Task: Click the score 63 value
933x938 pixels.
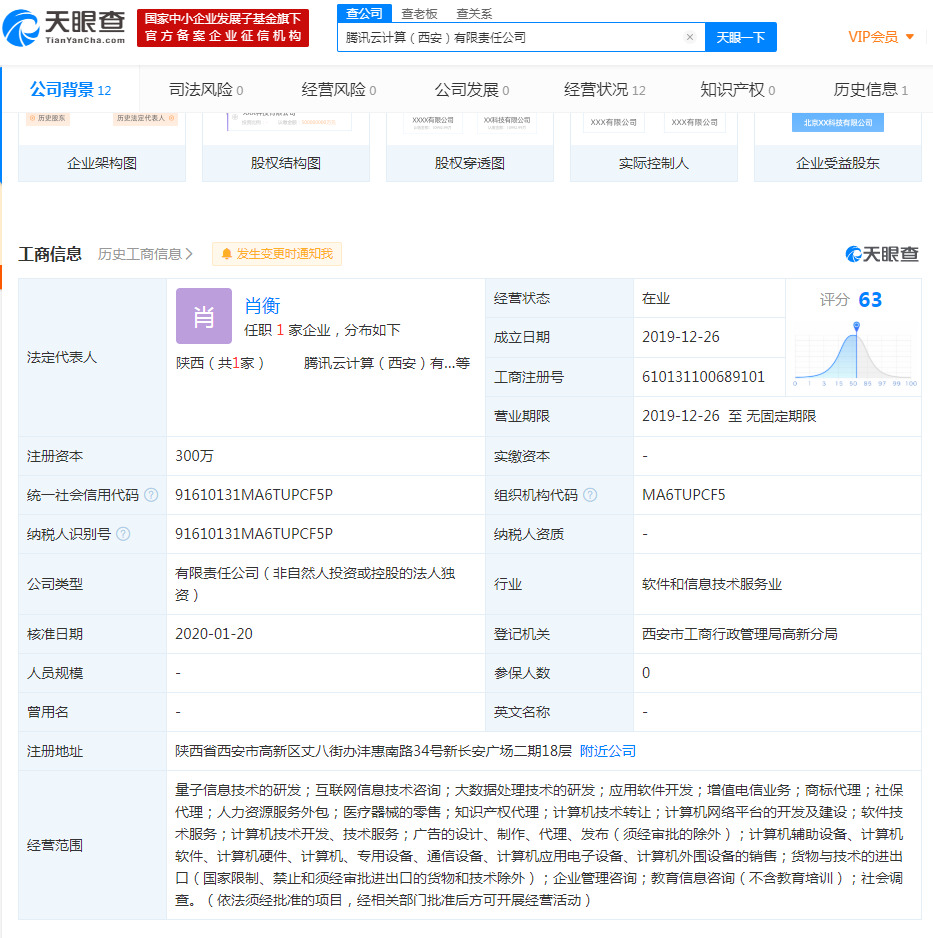Action: (x=870, y=300)
